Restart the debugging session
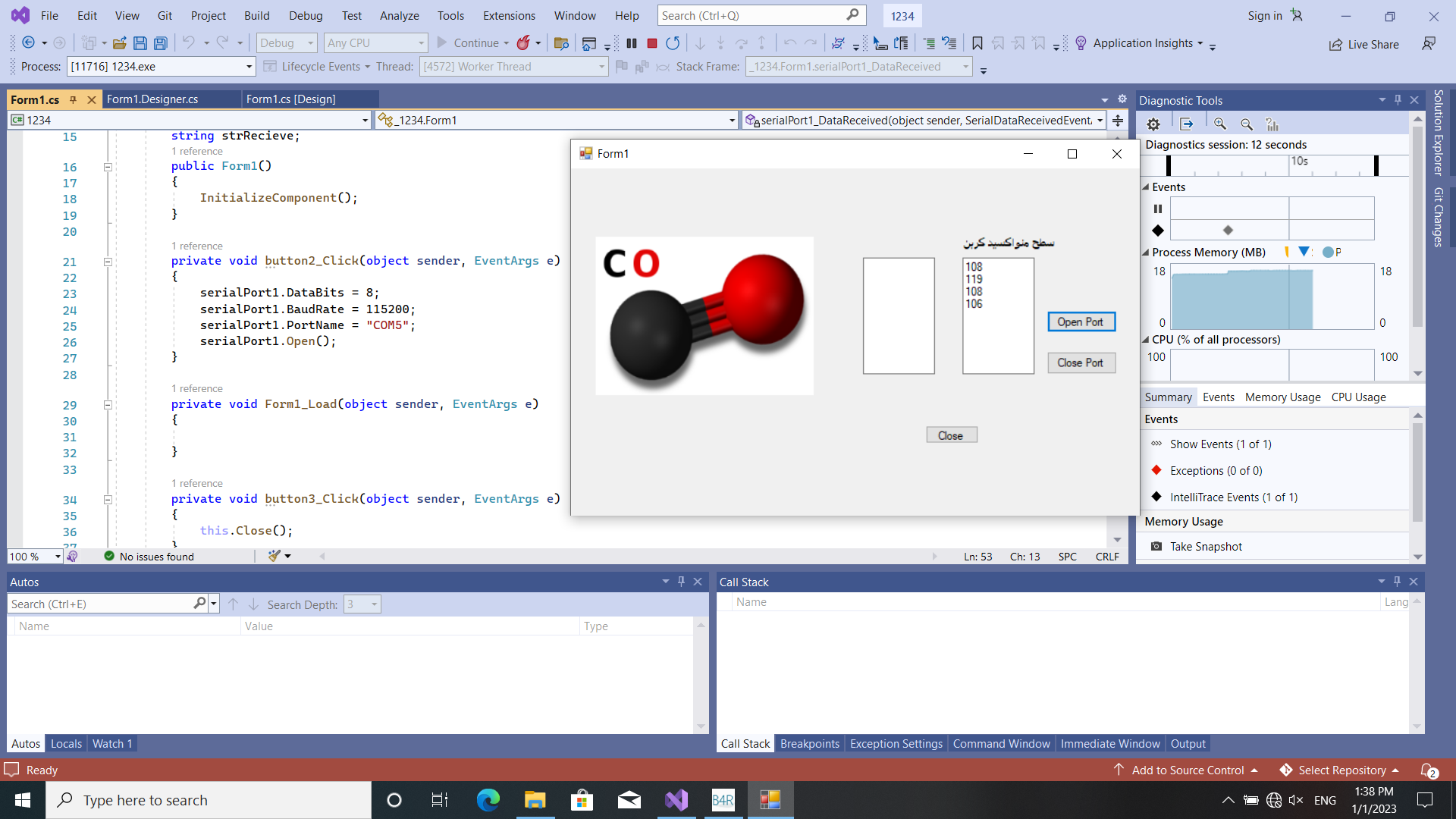The height and width of the screenshot is (819, 1456). pos(673,43)
